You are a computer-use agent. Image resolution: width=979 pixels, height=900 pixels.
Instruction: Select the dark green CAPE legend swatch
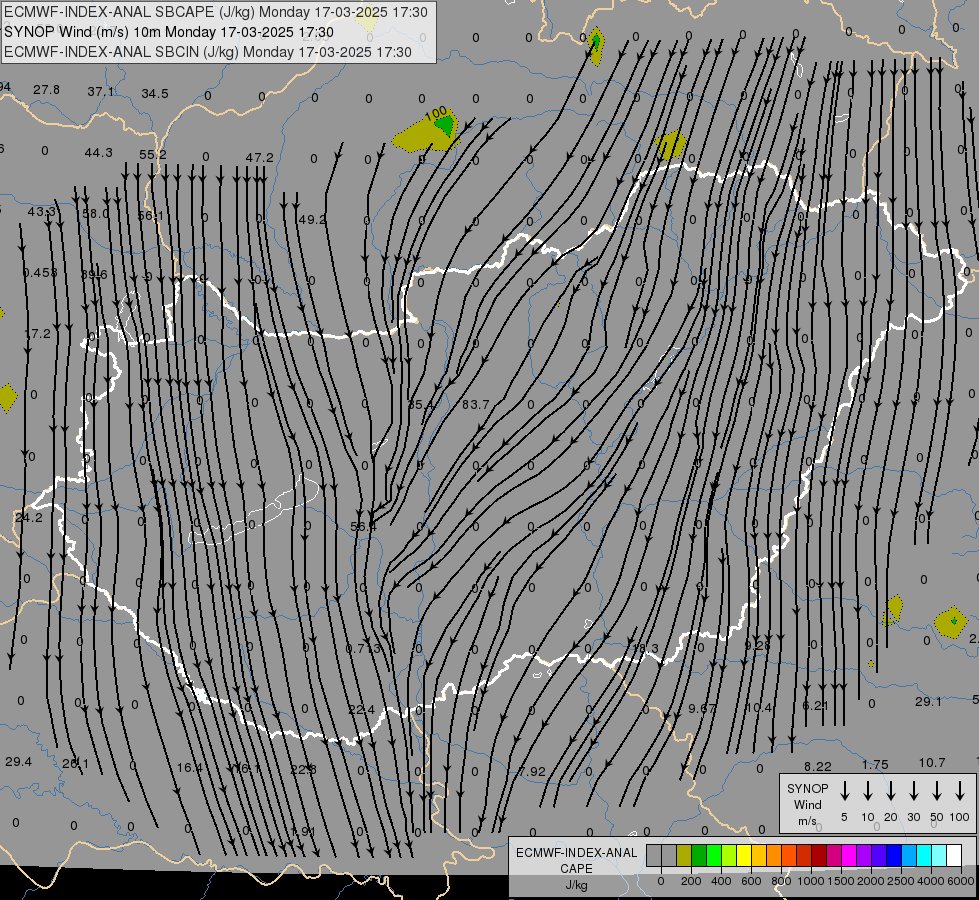[699, 855]
